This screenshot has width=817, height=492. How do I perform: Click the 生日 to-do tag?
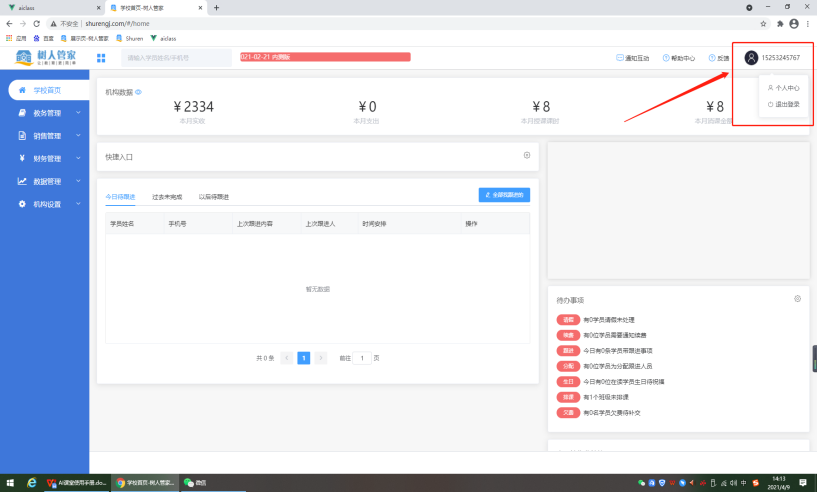point(568,382)
